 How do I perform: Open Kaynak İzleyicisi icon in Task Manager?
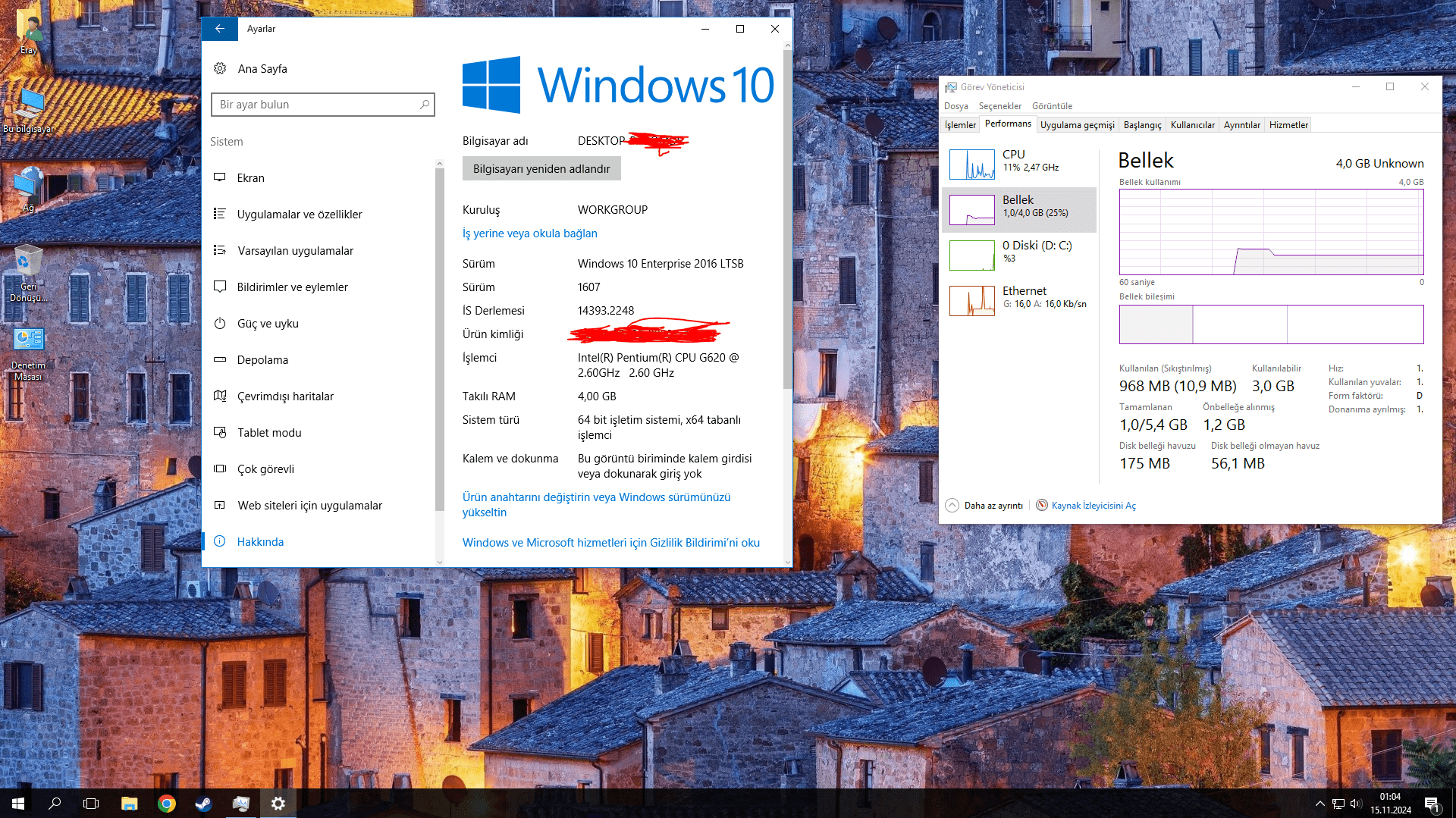coord(1042,505)
